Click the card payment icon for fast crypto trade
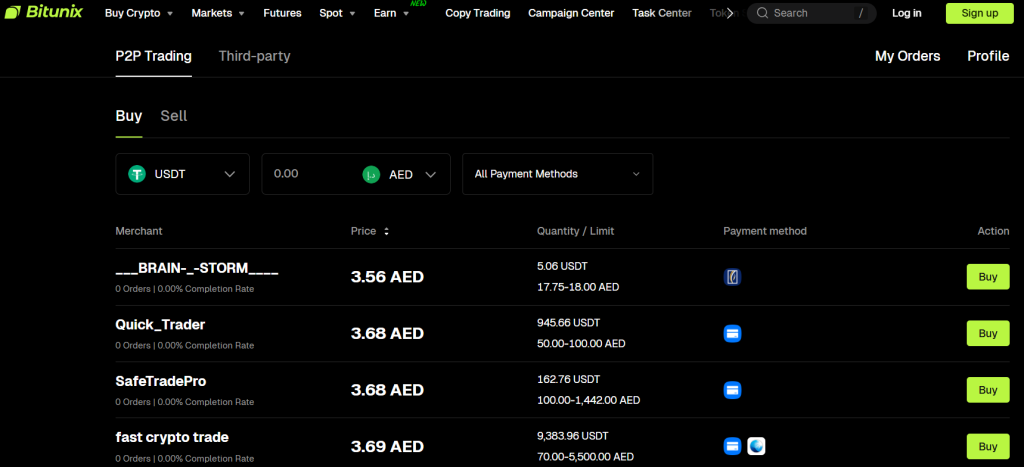 (x=733, y=447)
